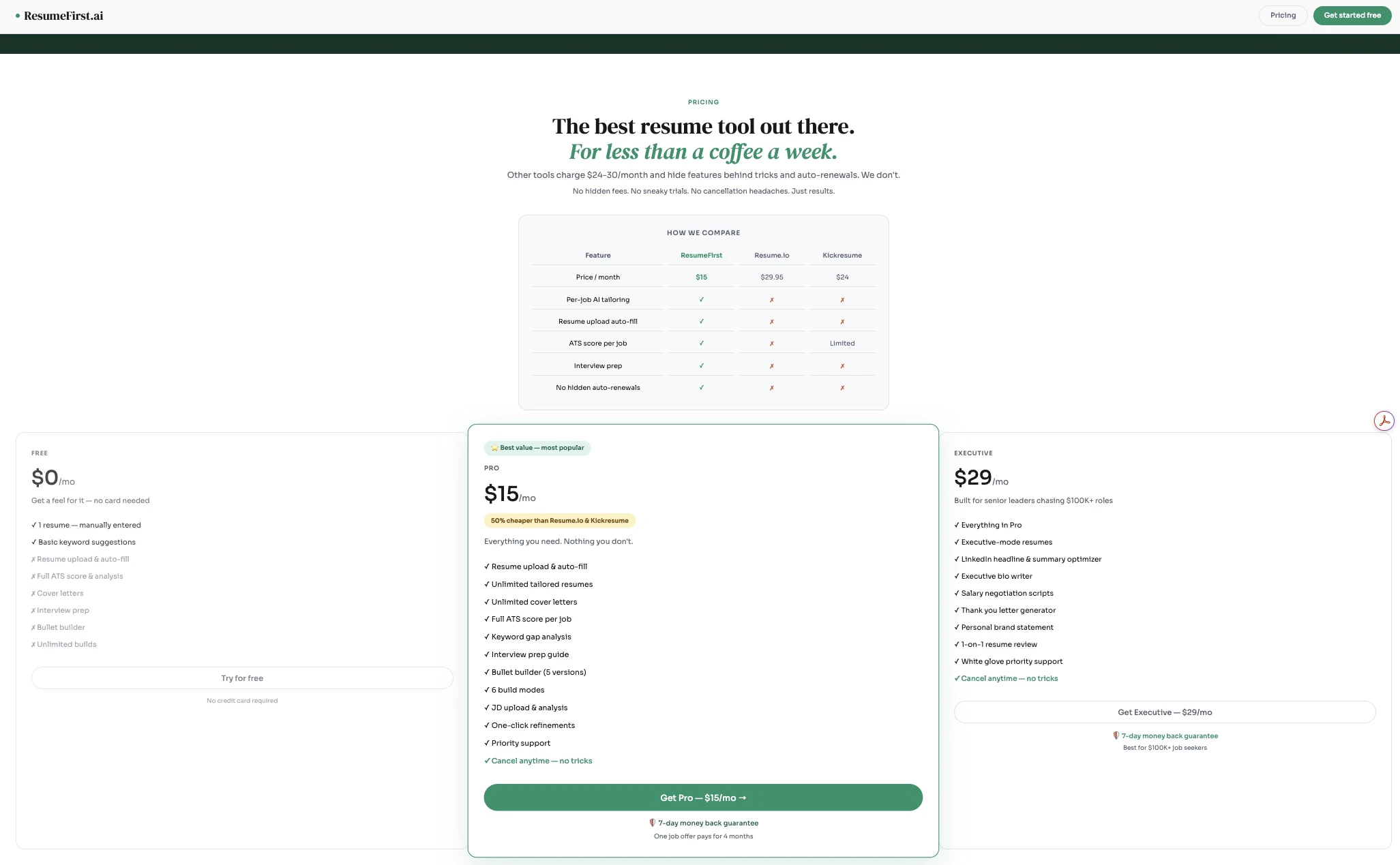Click the ResumeFirst column header in comparison table
Viewport: 1400px width, 865px height.
point(701,256)
